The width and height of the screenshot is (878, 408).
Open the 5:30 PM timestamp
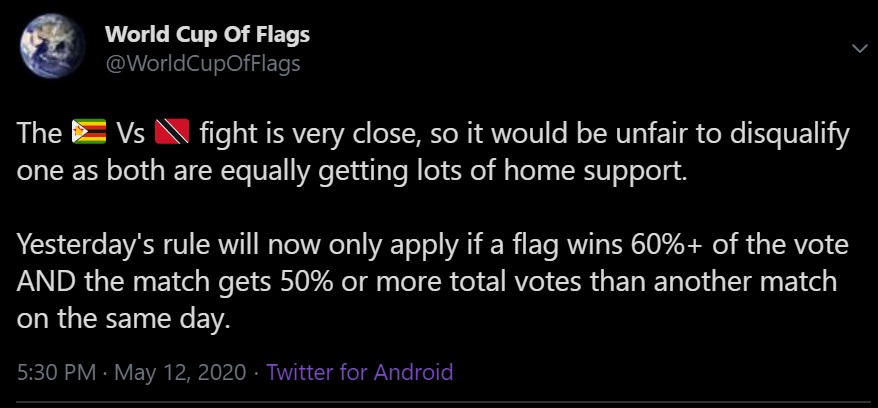point(55,372)
